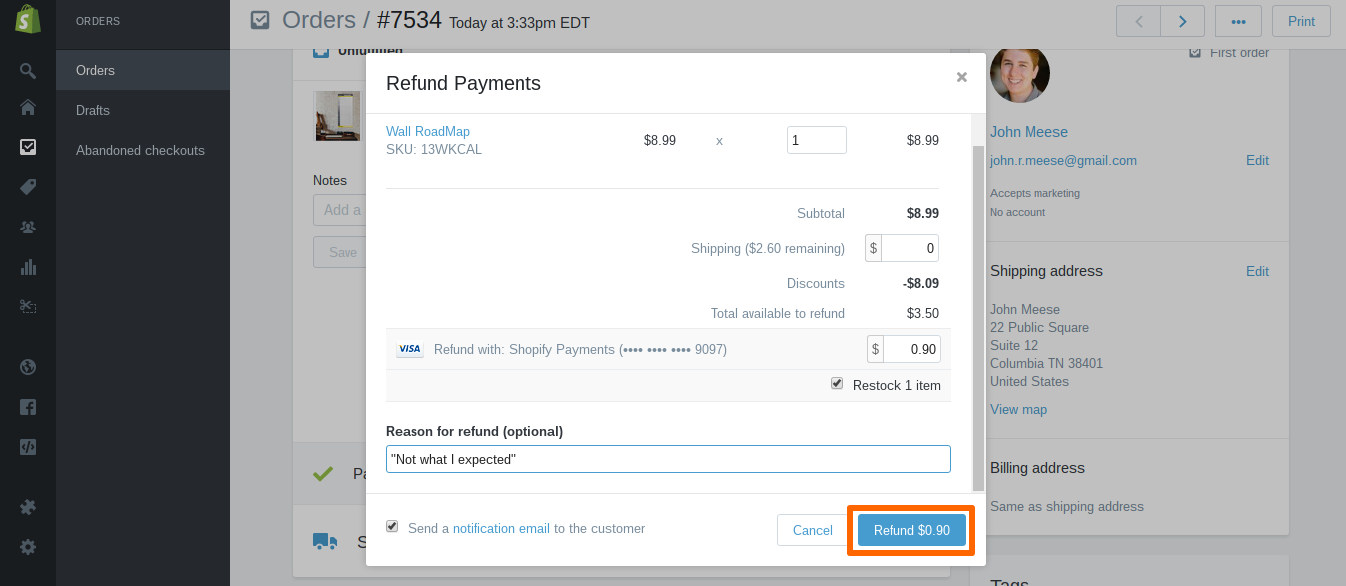Click the Shipping refund amount field
1346x586 pixels.
(911, 248)
